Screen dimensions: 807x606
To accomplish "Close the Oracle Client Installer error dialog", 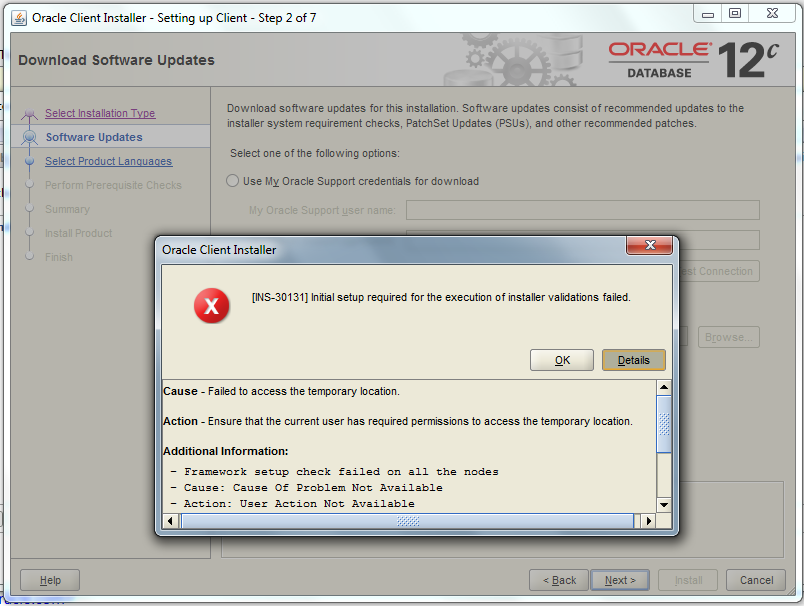I will pos(650,246).
